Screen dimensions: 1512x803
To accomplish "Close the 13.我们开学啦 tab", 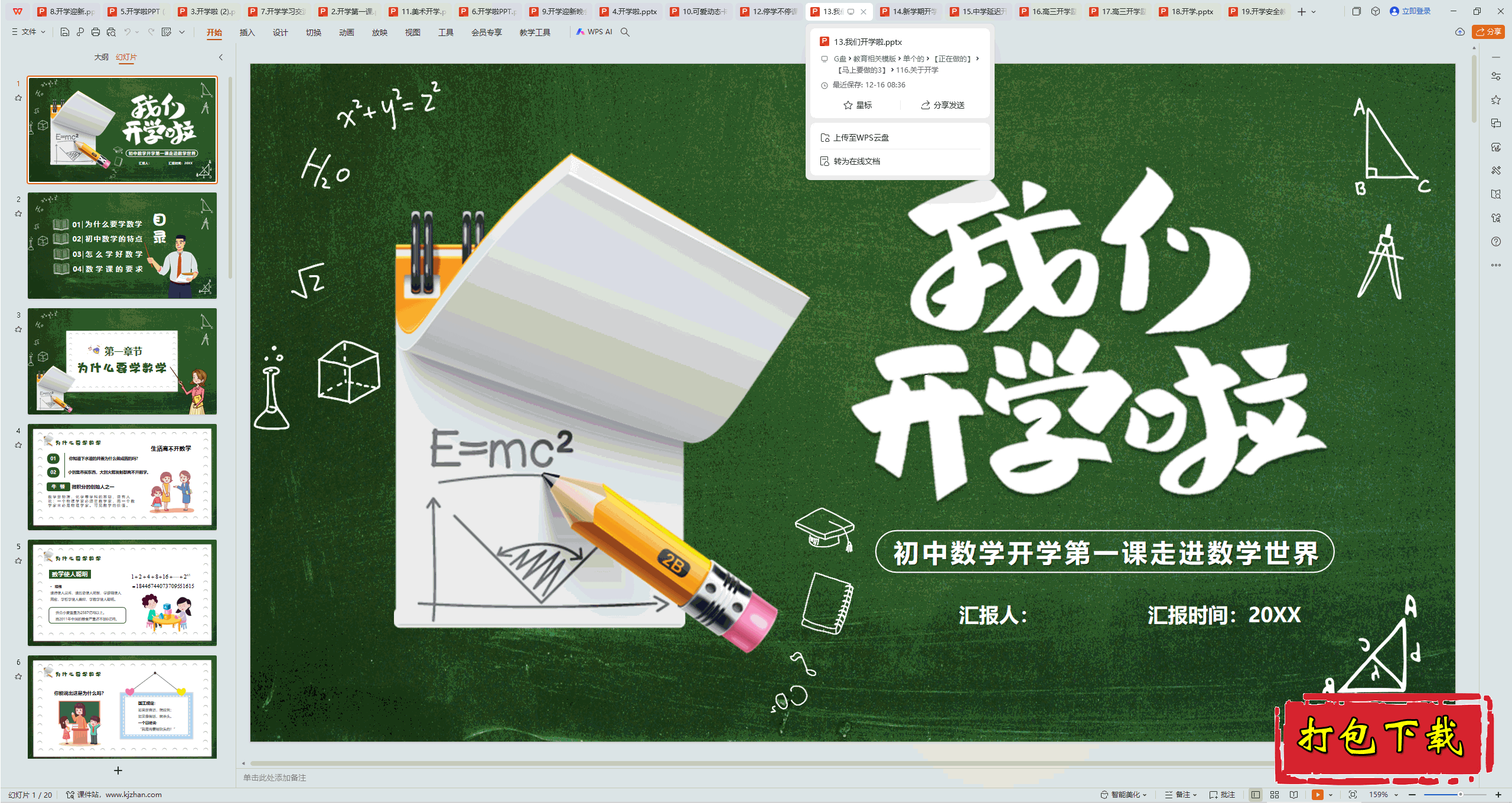I will 863,12.
